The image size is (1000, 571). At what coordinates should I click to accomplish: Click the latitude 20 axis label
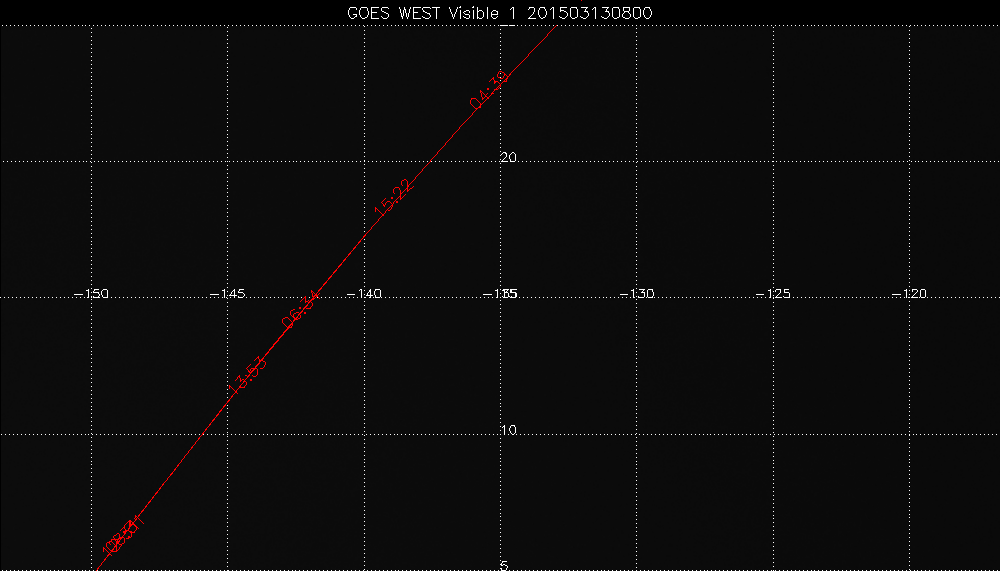click(x=508, y=158)
